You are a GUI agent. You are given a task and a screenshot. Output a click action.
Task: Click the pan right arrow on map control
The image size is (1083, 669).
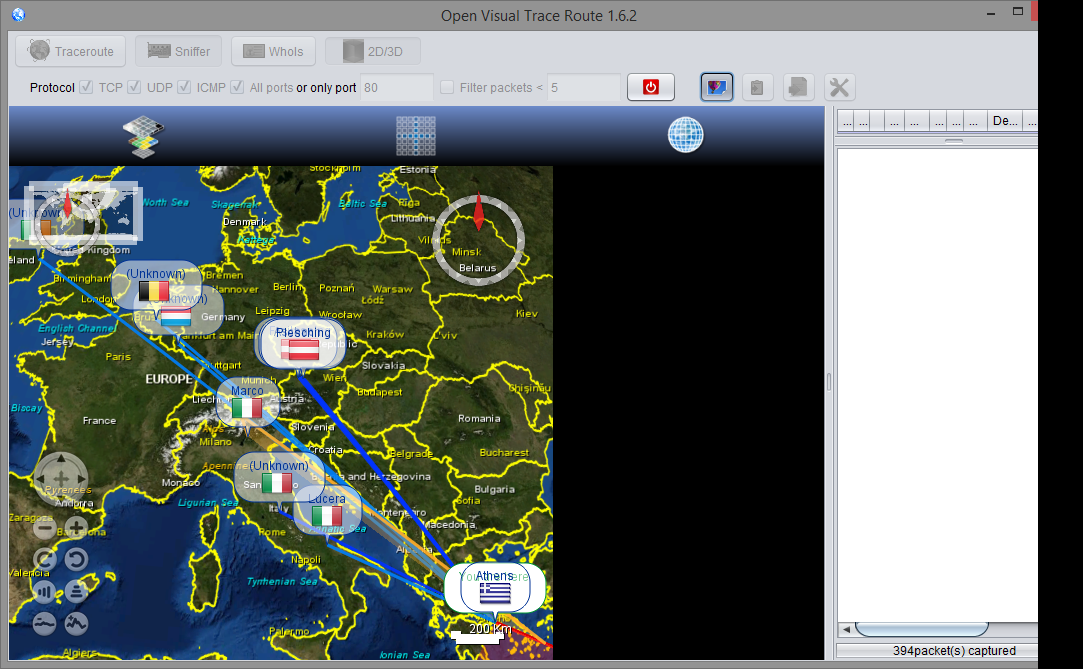click(x=82, y=478)
